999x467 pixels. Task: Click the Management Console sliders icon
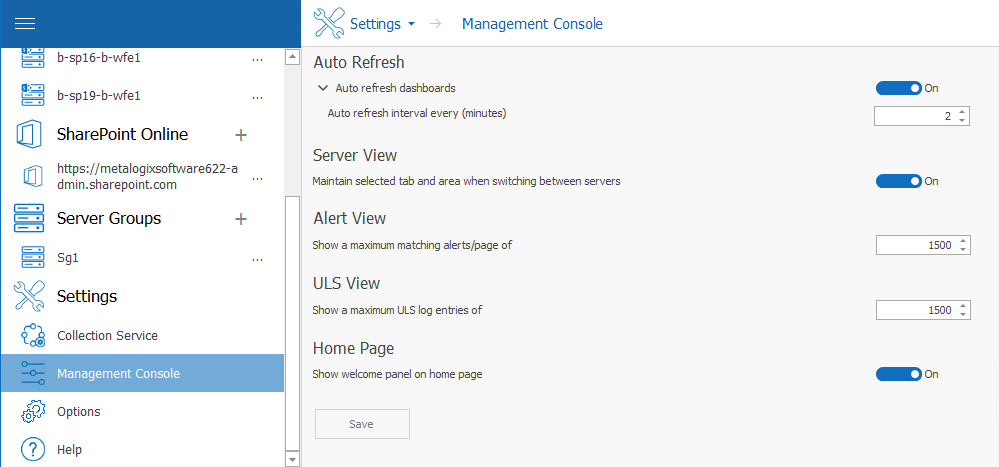[32, 373]
